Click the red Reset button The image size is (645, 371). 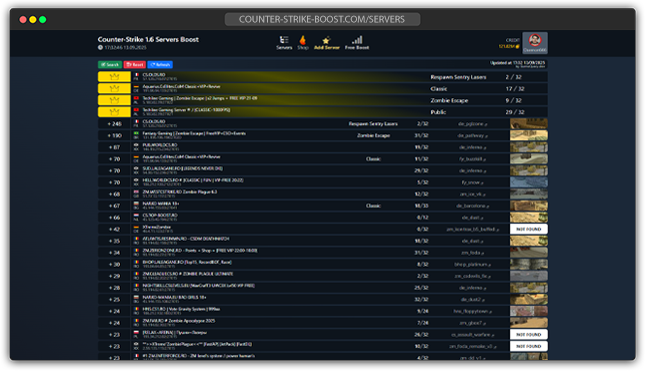tap(135, 65)
